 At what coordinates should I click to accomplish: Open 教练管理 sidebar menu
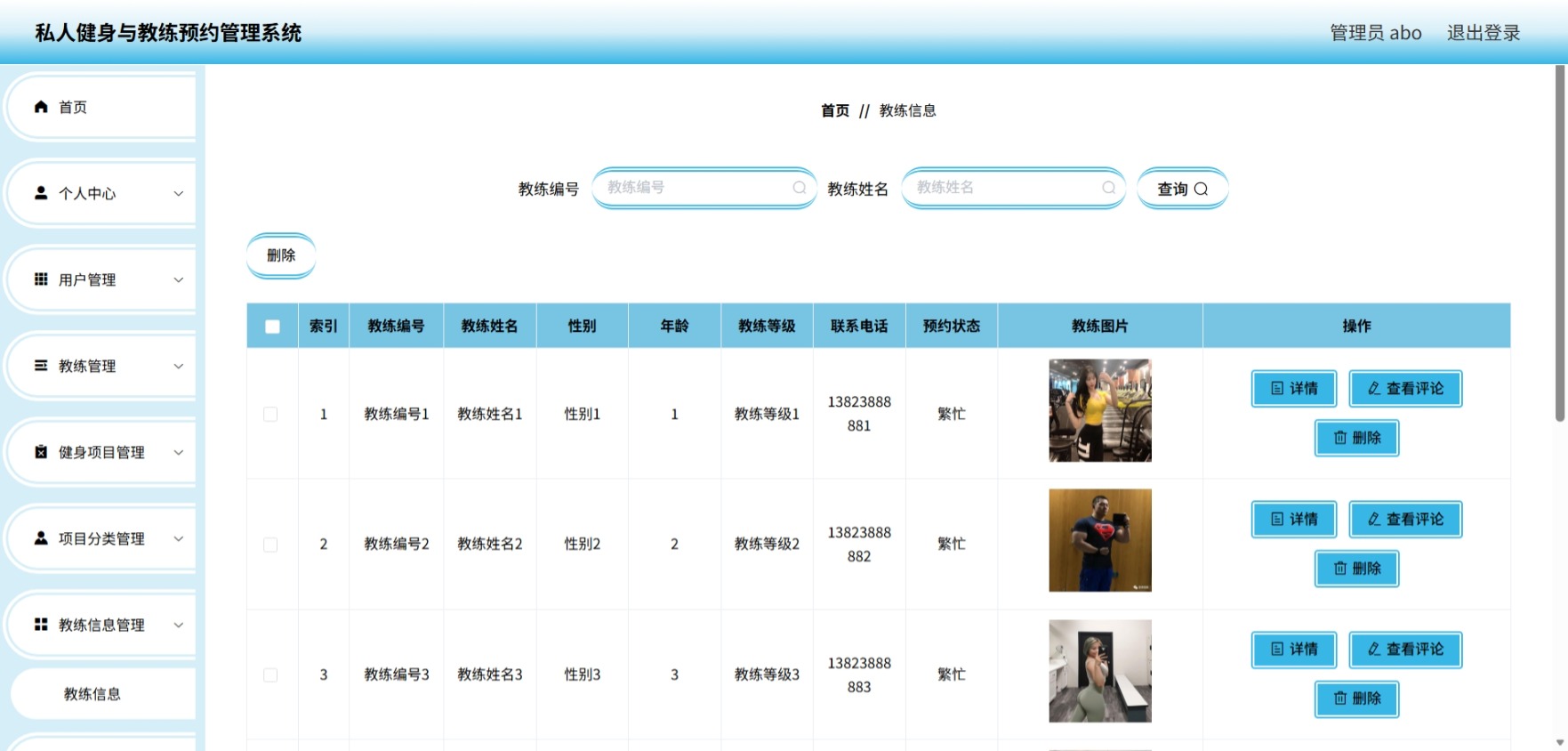tap(101, 366)
